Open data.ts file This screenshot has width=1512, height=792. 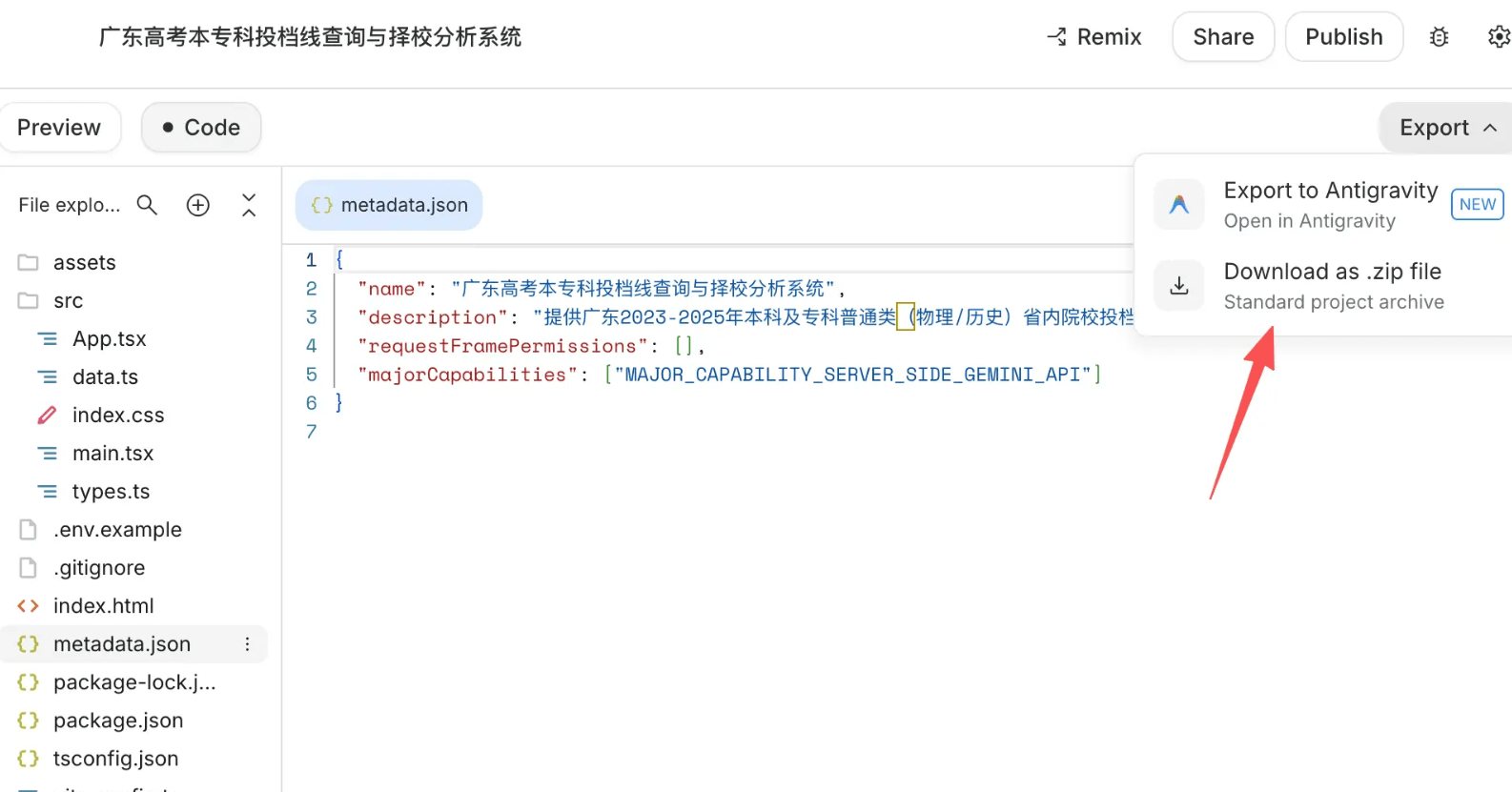(105, 376)
